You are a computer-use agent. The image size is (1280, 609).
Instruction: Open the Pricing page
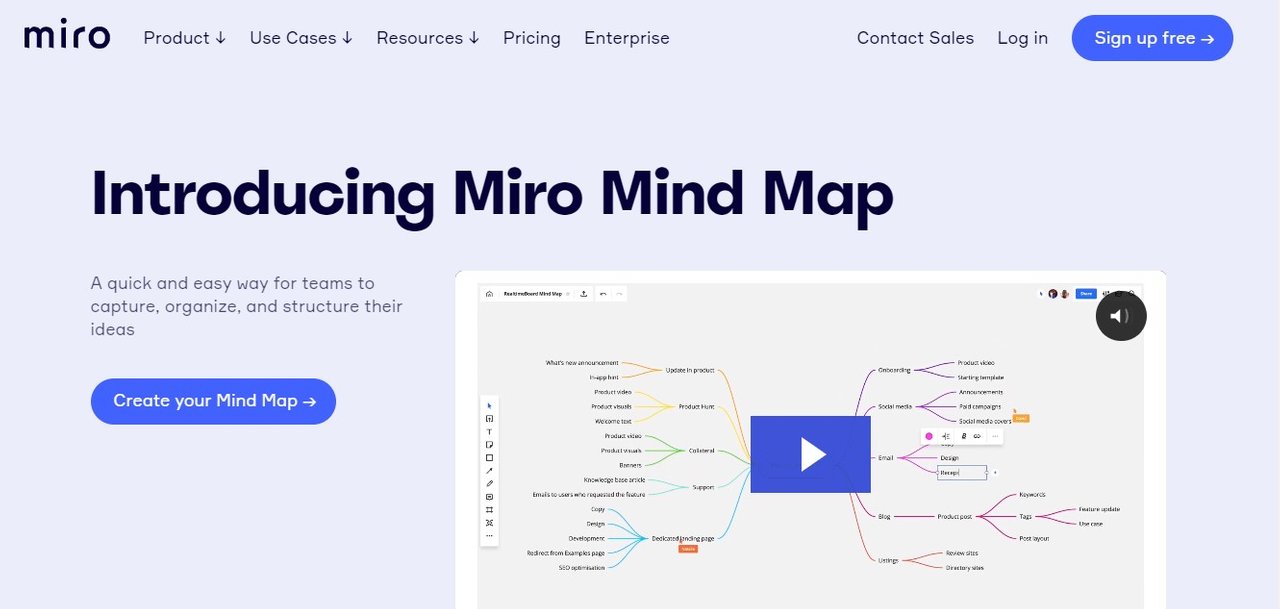pyautogui.click(x=532, y=38)
